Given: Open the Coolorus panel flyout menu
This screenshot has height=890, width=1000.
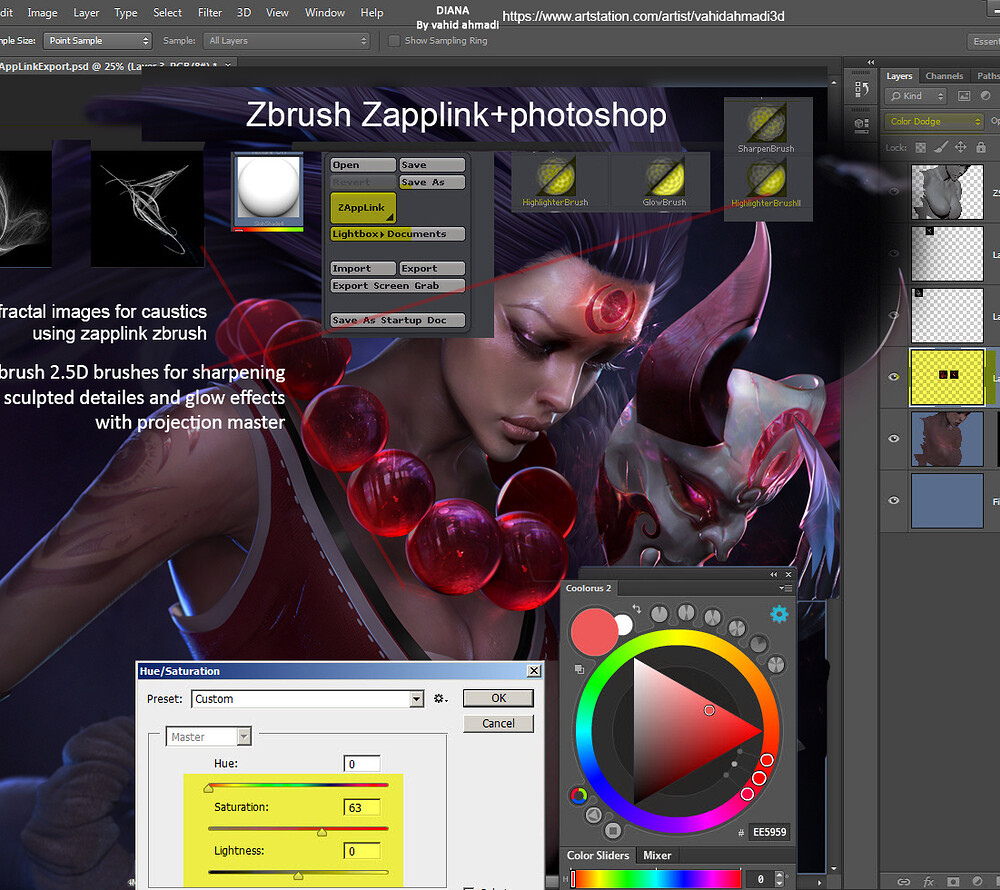Looking at the screenshot, I should 786,588.
